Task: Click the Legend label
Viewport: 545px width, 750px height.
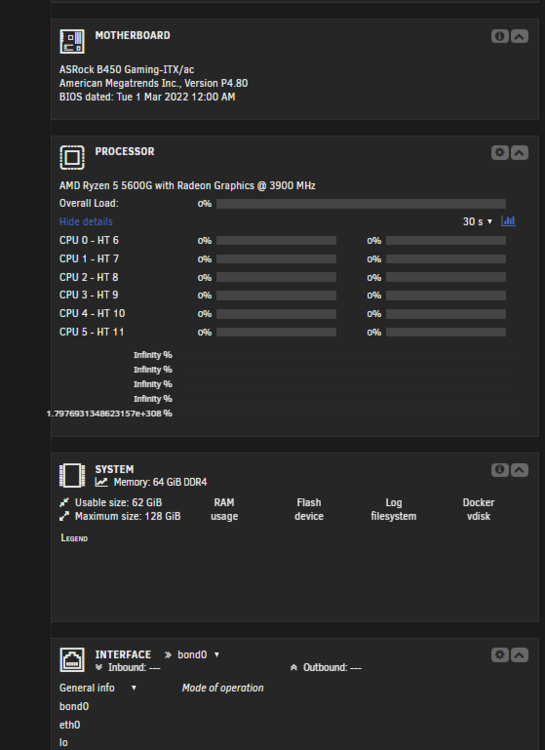Action: pos(74,538)
